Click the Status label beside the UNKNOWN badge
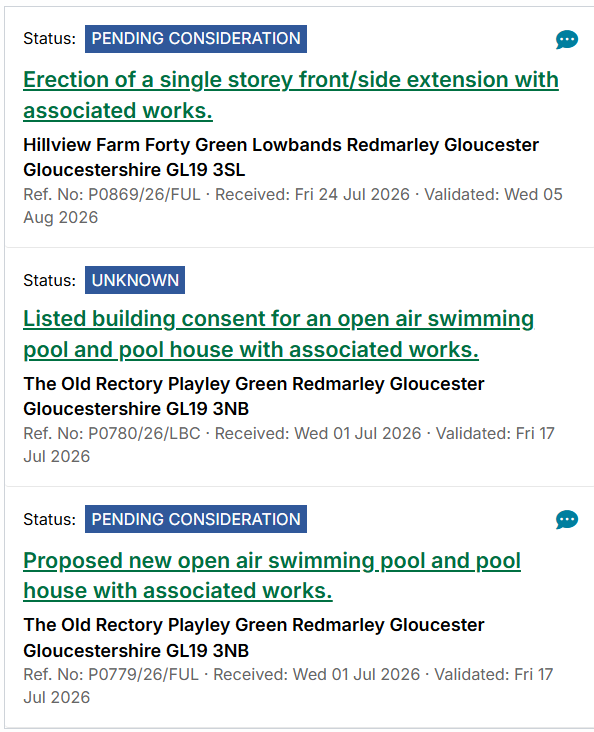The height and width of the screenshot is (732, 594). (50, 281)
